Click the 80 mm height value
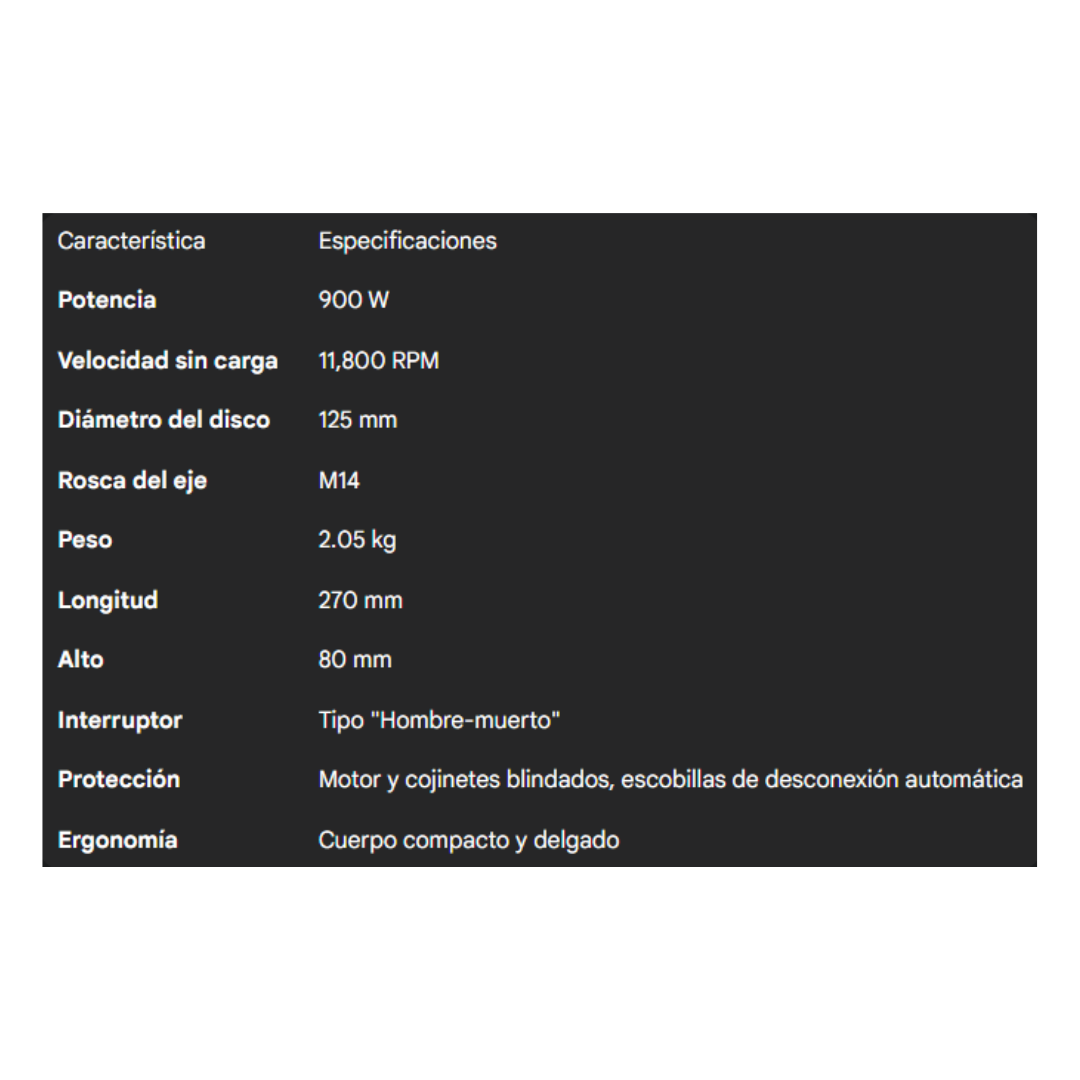This screenshot has height=1080, width=1080. coord(355,660)
